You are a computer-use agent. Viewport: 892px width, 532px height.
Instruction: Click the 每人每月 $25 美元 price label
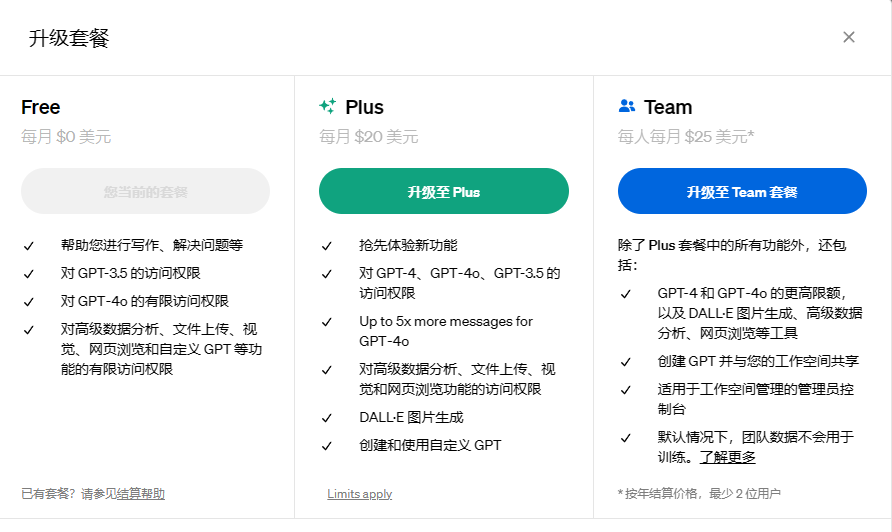685,137
